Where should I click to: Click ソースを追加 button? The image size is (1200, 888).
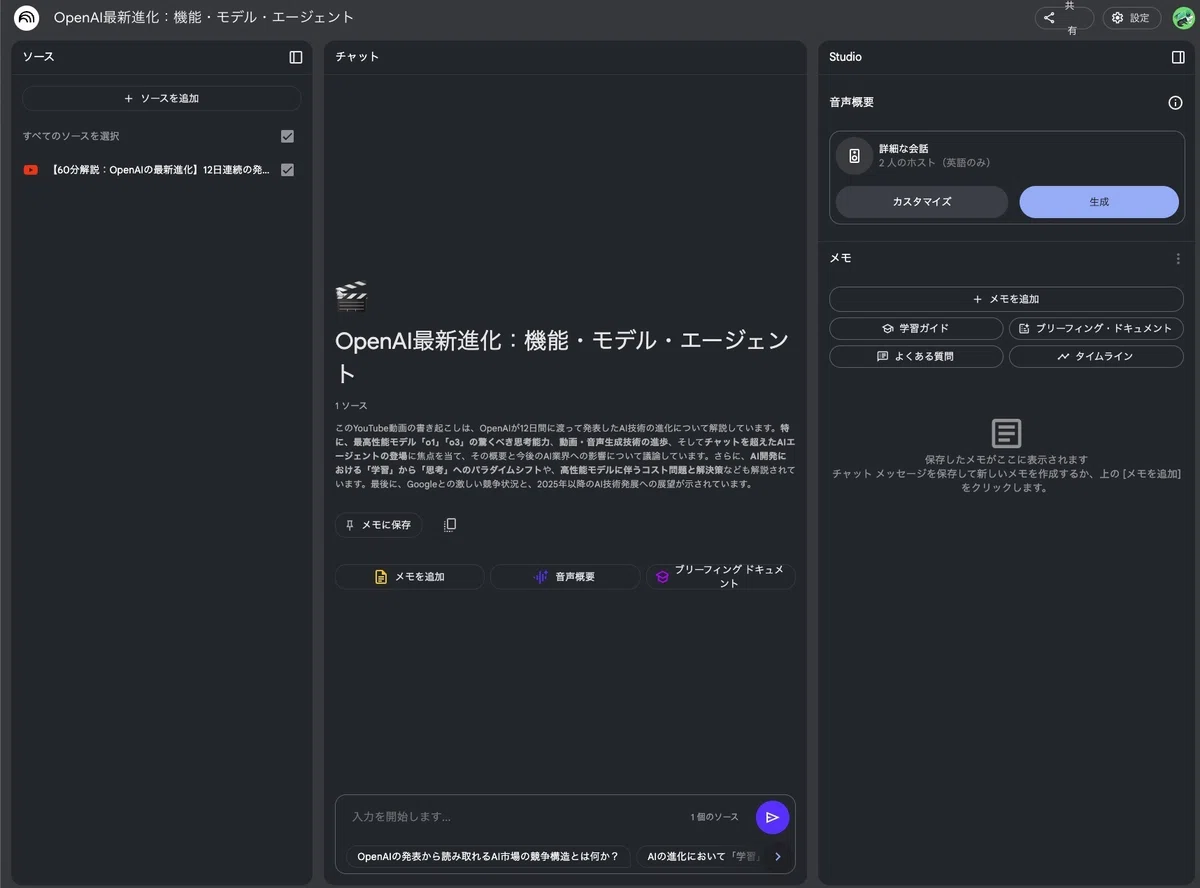[162, 98]
